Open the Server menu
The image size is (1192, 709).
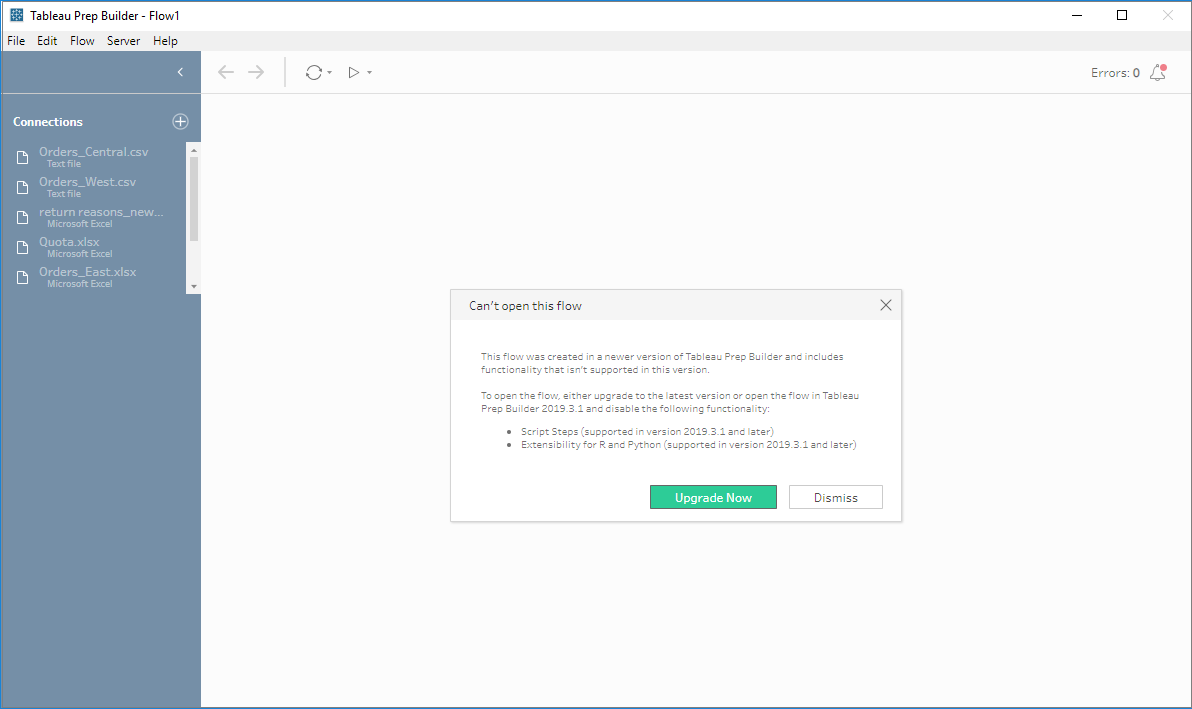pos(123,41)
